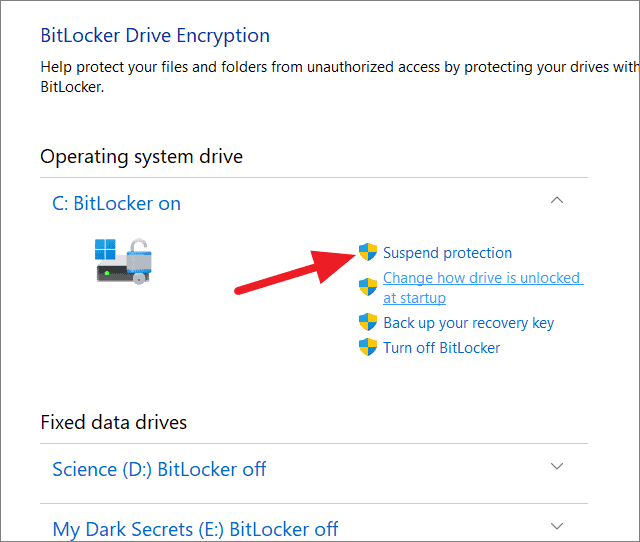Click the C: BitLocker on heading

point(116,203)
